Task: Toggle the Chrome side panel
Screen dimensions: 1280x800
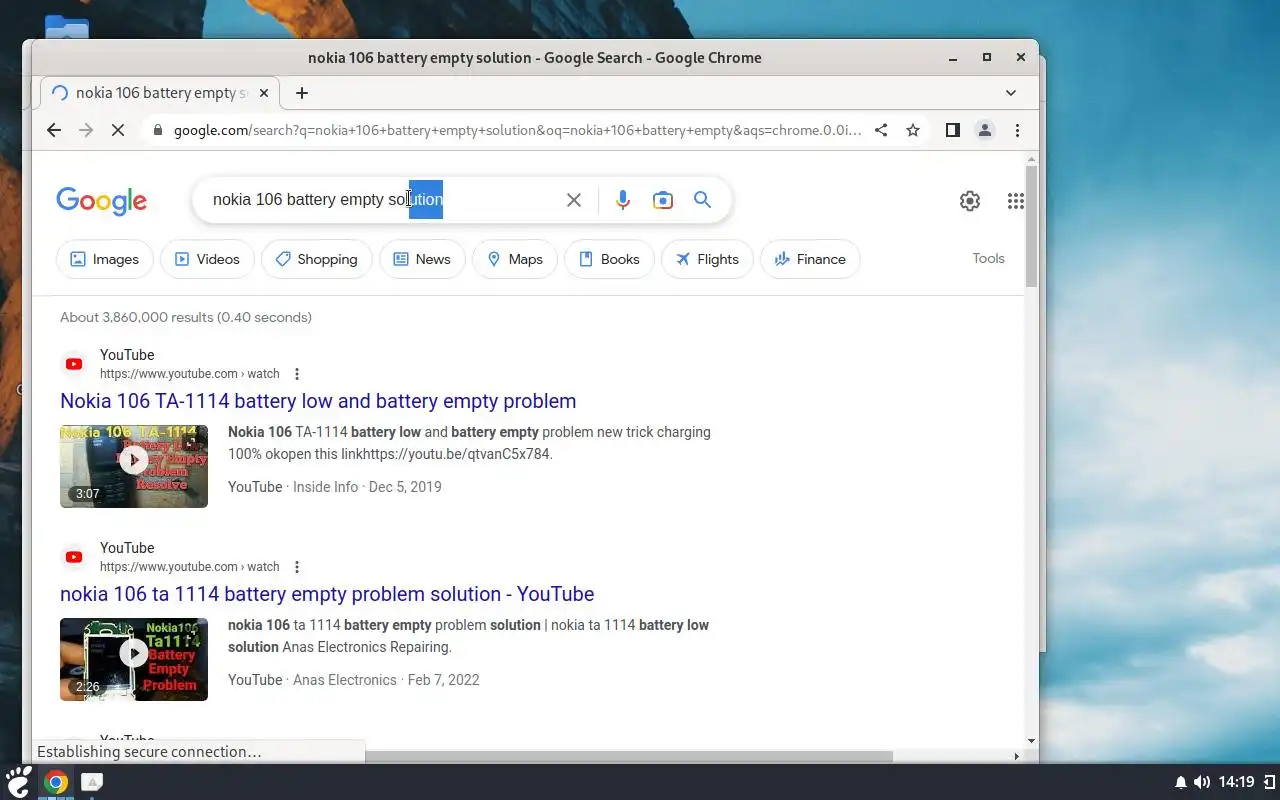Action: tap(953, 130)
